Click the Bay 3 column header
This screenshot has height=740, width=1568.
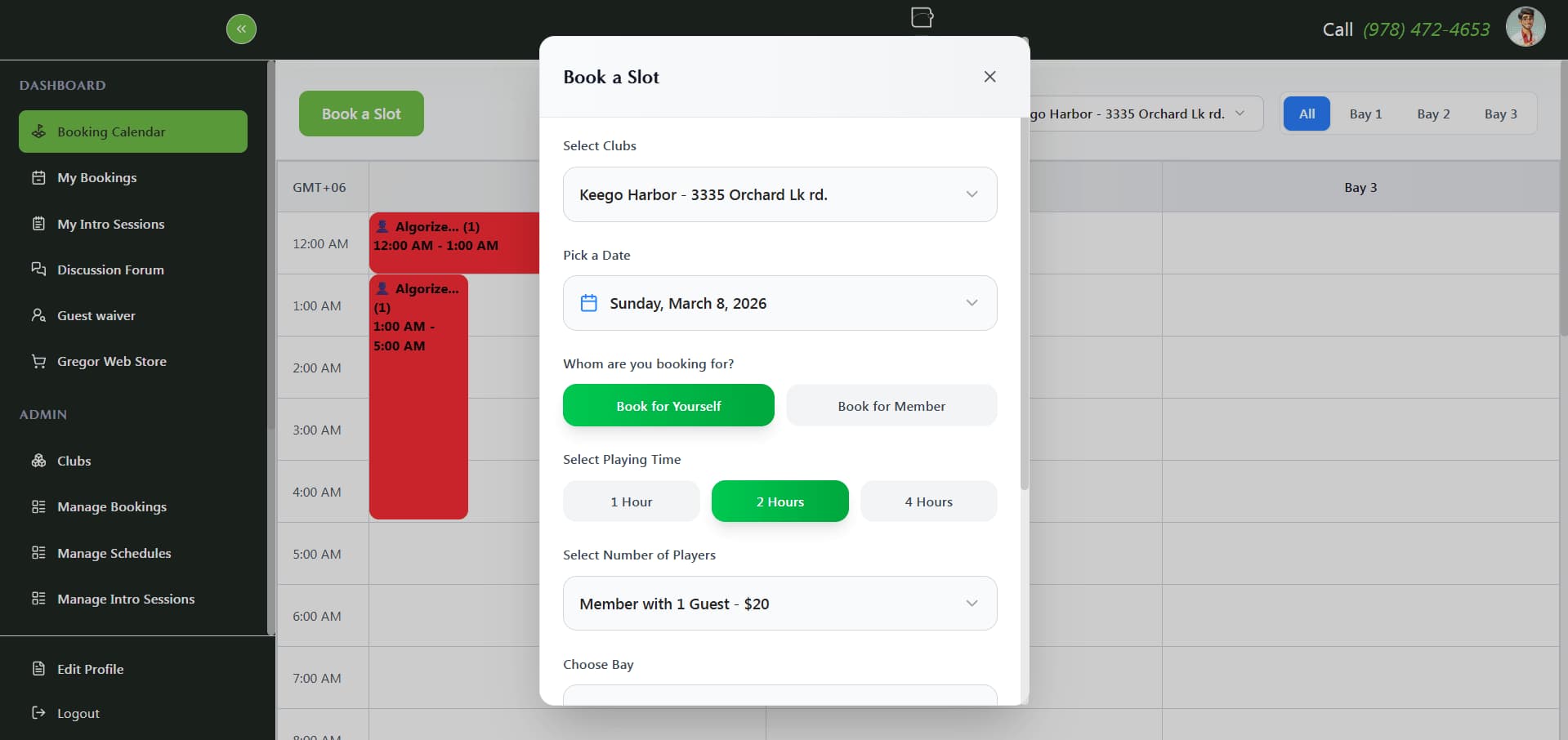[x=1360, y=187]
